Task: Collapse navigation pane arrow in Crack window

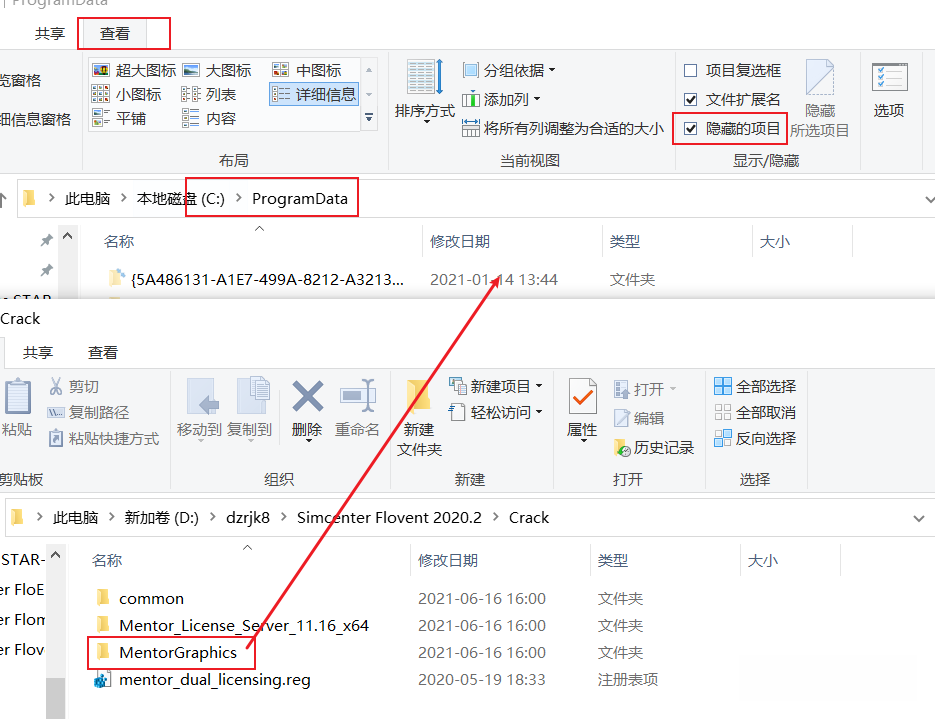Action: [x=55, y=555]
